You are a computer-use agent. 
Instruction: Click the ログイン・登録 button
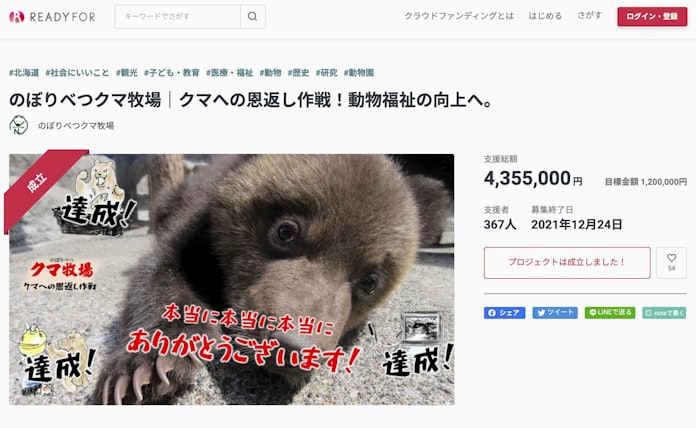coord(652,16)
